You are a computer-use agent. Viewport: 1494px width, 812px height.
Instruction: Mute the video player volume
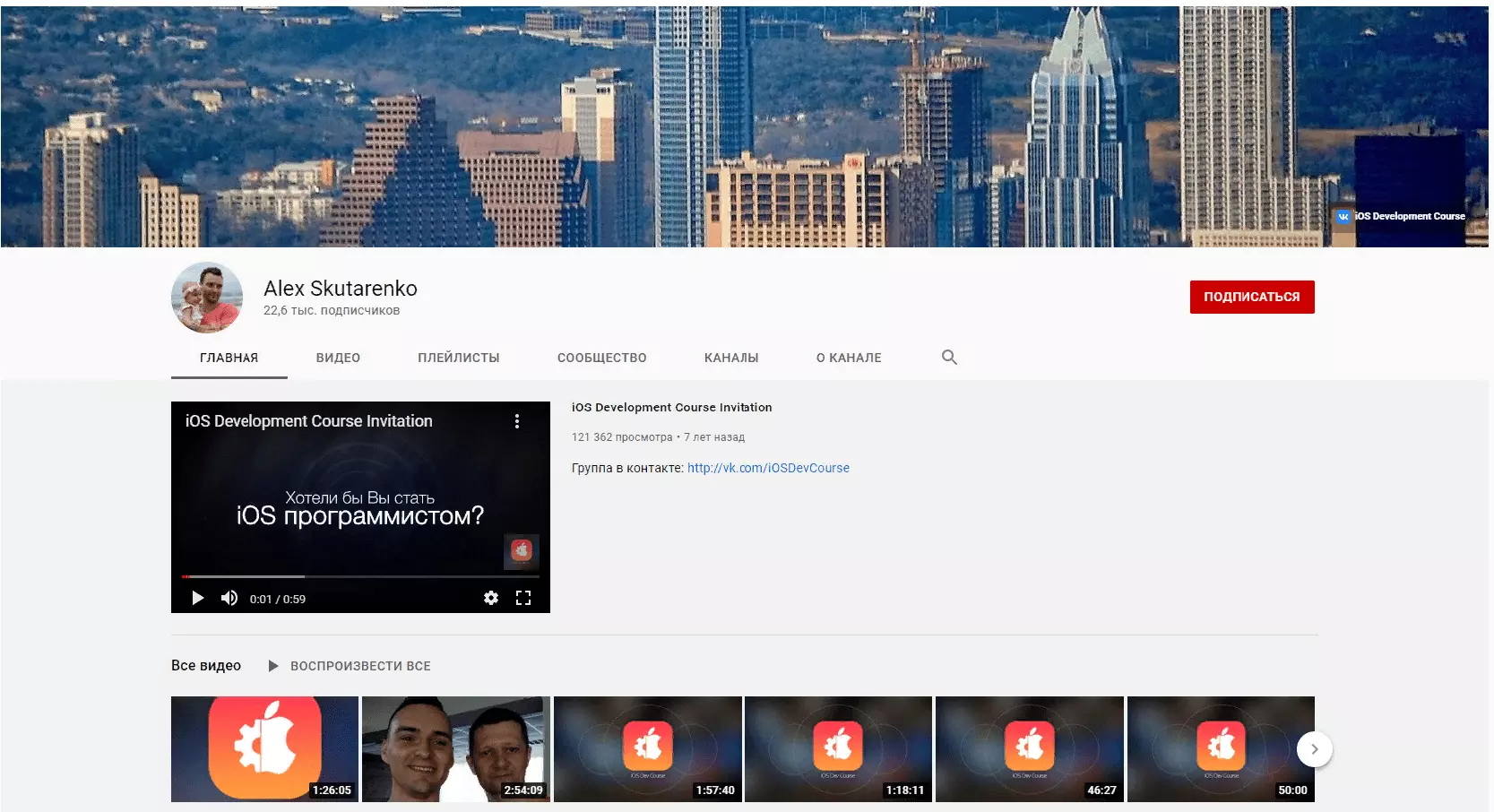[229, 598]
